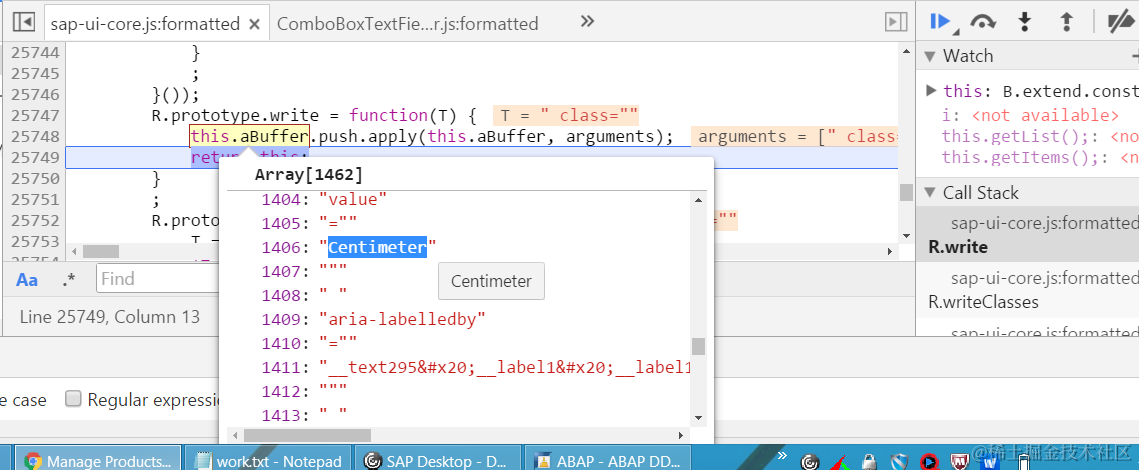The height and width of the screenshot is (470, 1139).
Task: Click 'this.getList();' watch expression
Action: [x=1039, y=136]
